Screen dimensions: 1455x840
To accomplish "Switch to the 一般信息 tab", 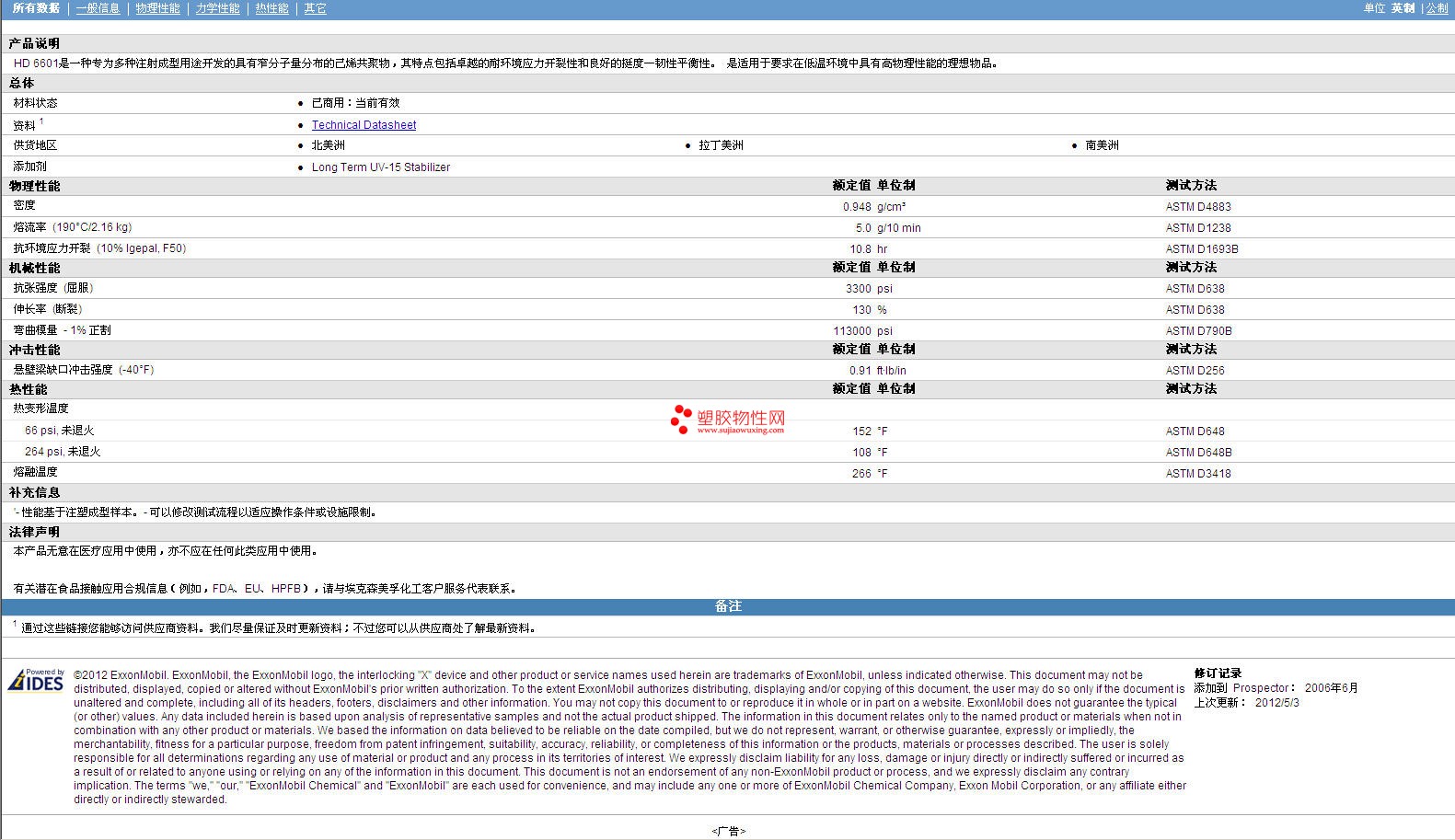I will [x=98, y=8].
